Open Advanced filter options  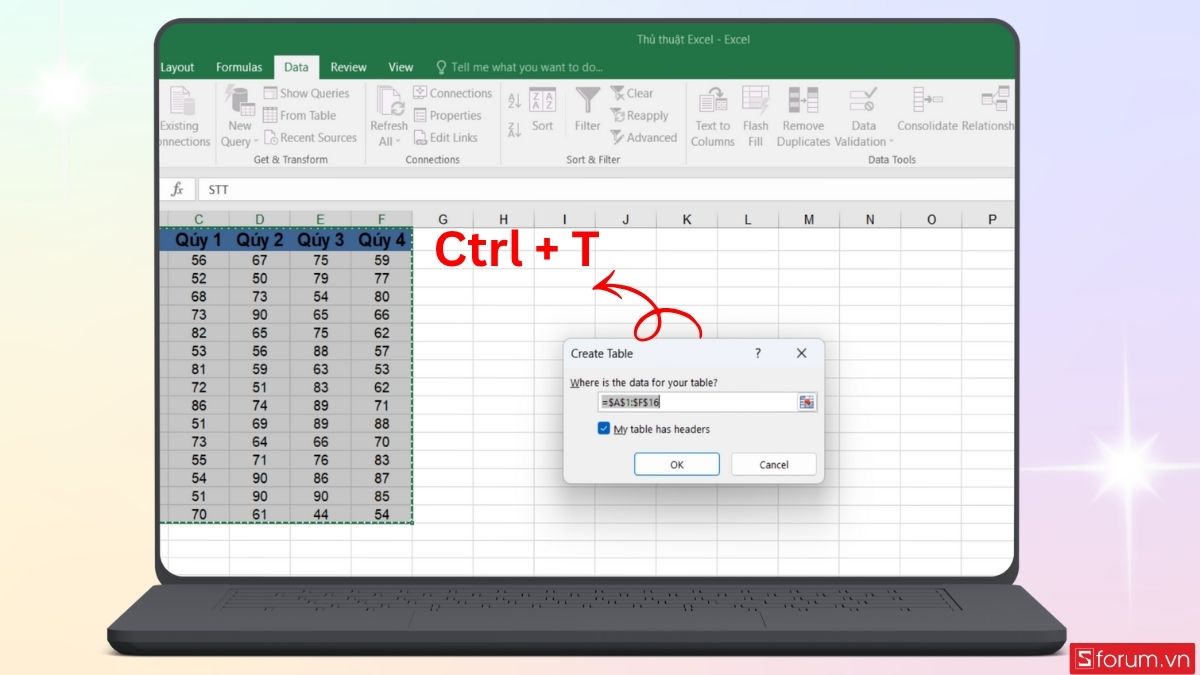pos(644,138)
